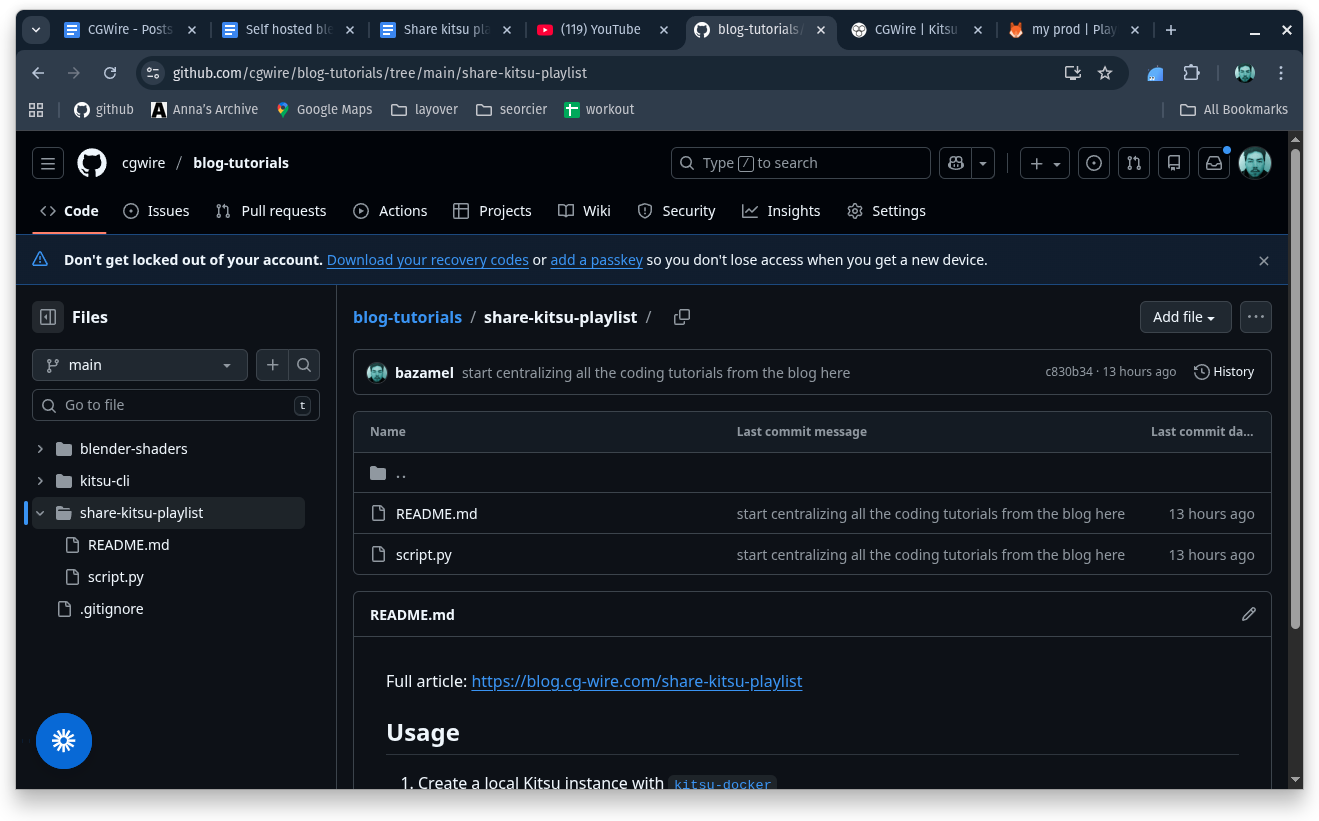
Task: View site information icon in address bar
Action: [x=153, y=73]
